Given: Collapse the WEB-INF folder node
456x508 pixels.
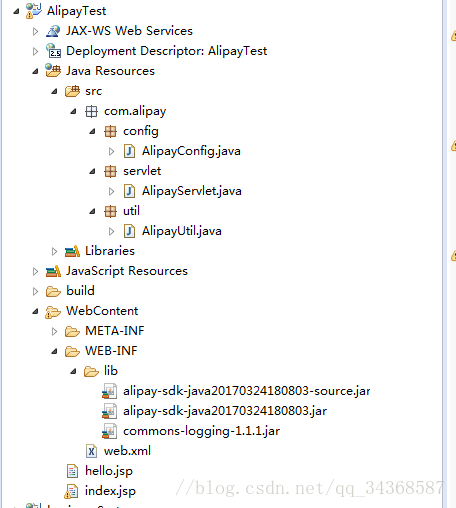Looking at the screenshot, I should [x=54, y=352].
